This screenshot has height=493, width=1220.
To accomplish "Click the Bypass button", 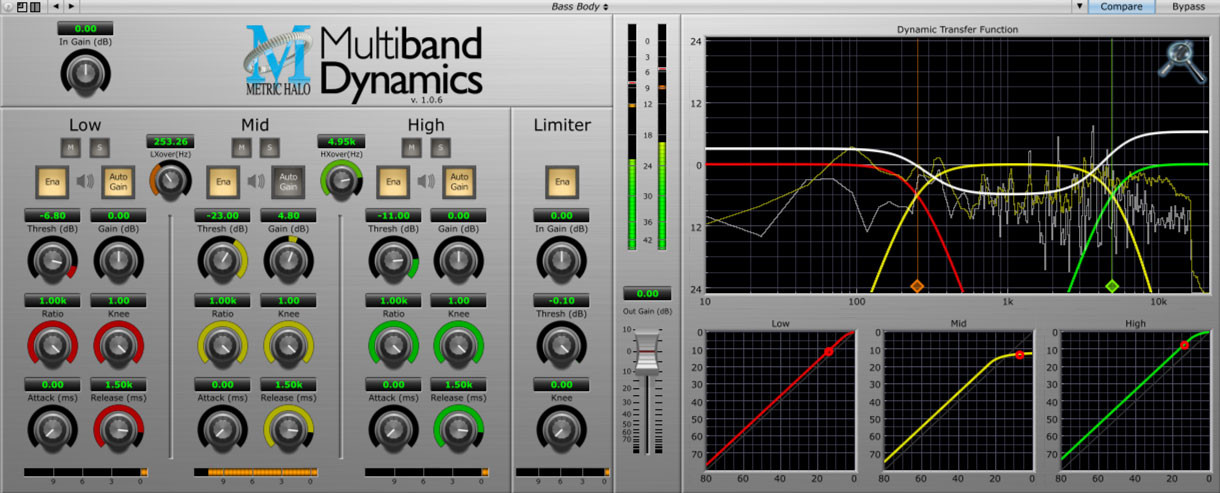I will pos(1188,7).
